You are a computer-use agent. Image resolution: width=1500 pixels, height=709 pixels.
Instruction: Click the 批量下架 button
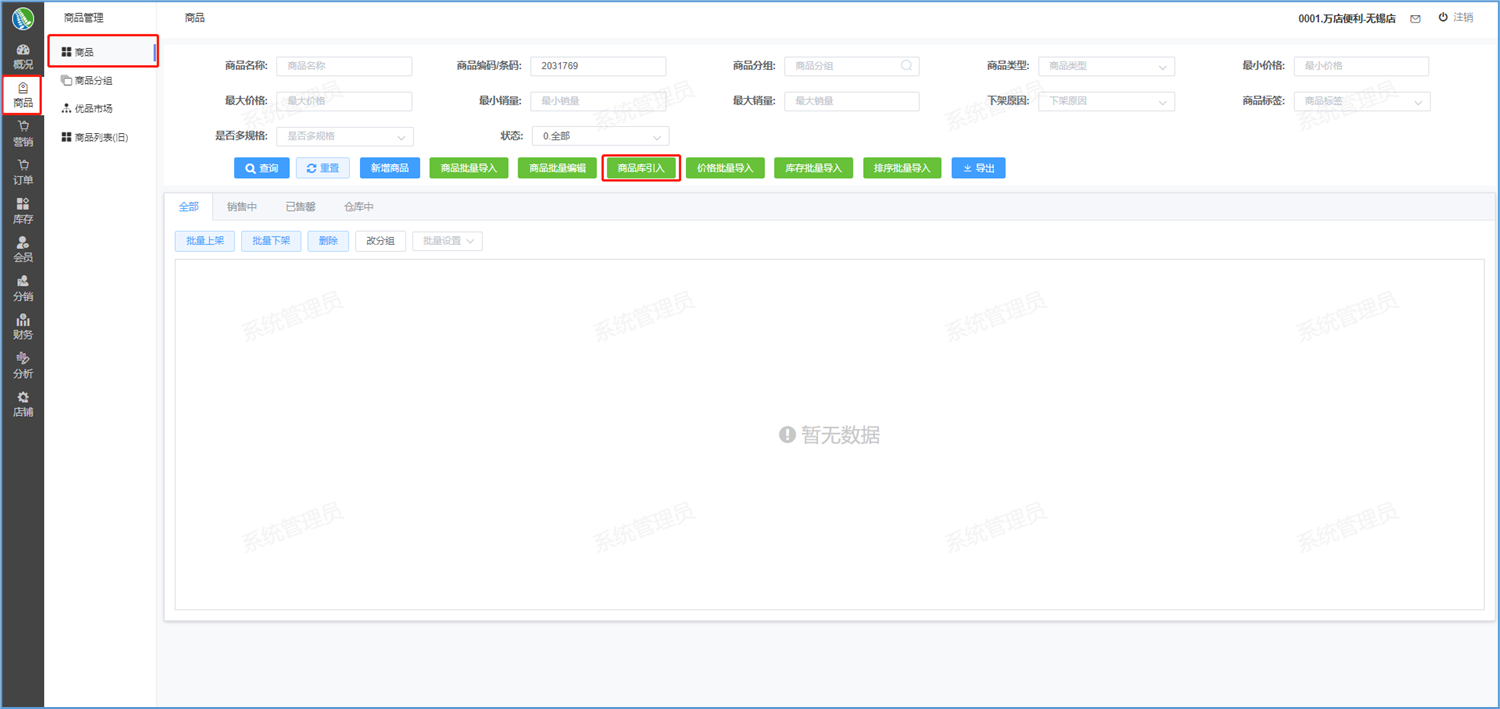point(271,241)
